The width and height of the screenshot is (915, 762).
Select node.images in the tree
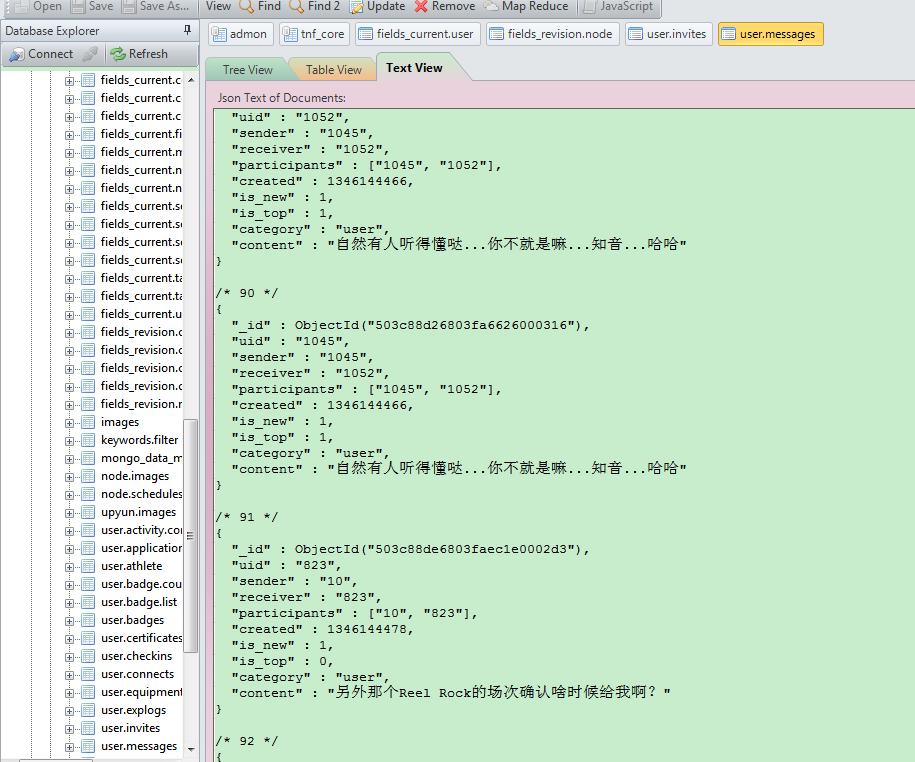pyautogui.click(x=135, y=476)
